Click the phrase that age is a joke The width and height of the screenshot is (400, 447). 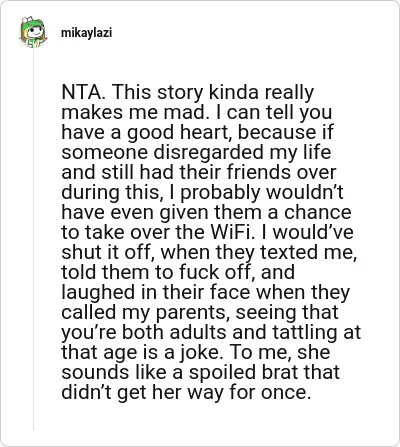141,352
